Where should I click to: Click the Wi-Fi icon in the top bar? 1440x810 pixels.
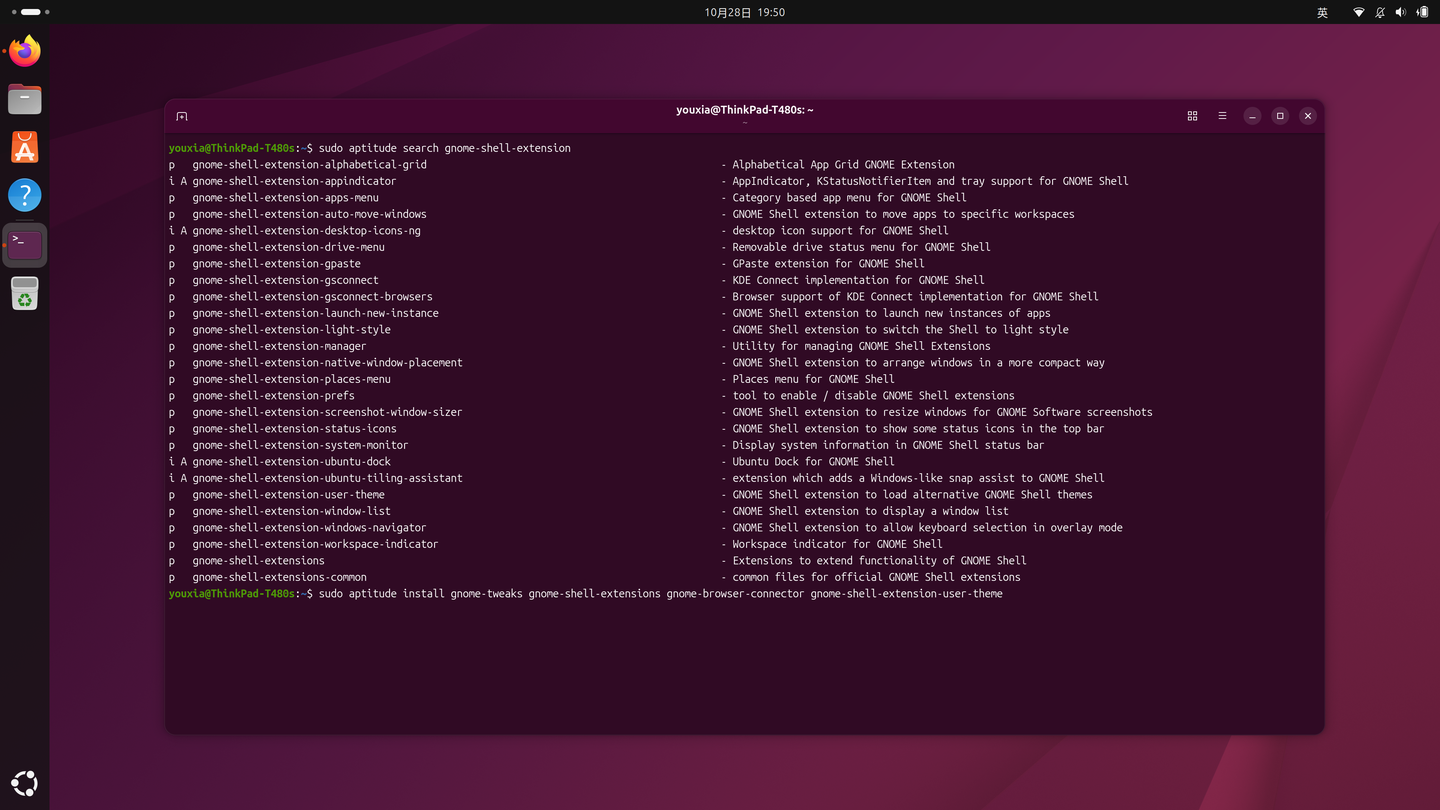[x=1358, y=12]
